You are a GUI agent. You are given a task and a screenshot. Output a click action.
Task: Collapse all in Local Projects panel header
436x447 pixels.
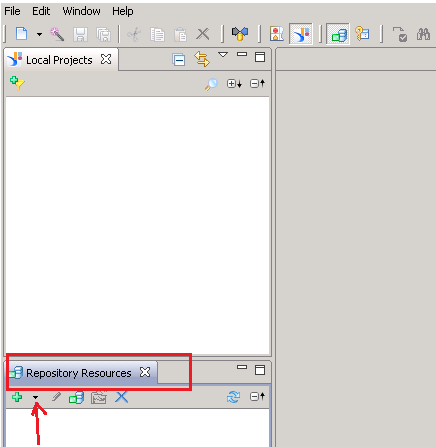pos(179,60)
